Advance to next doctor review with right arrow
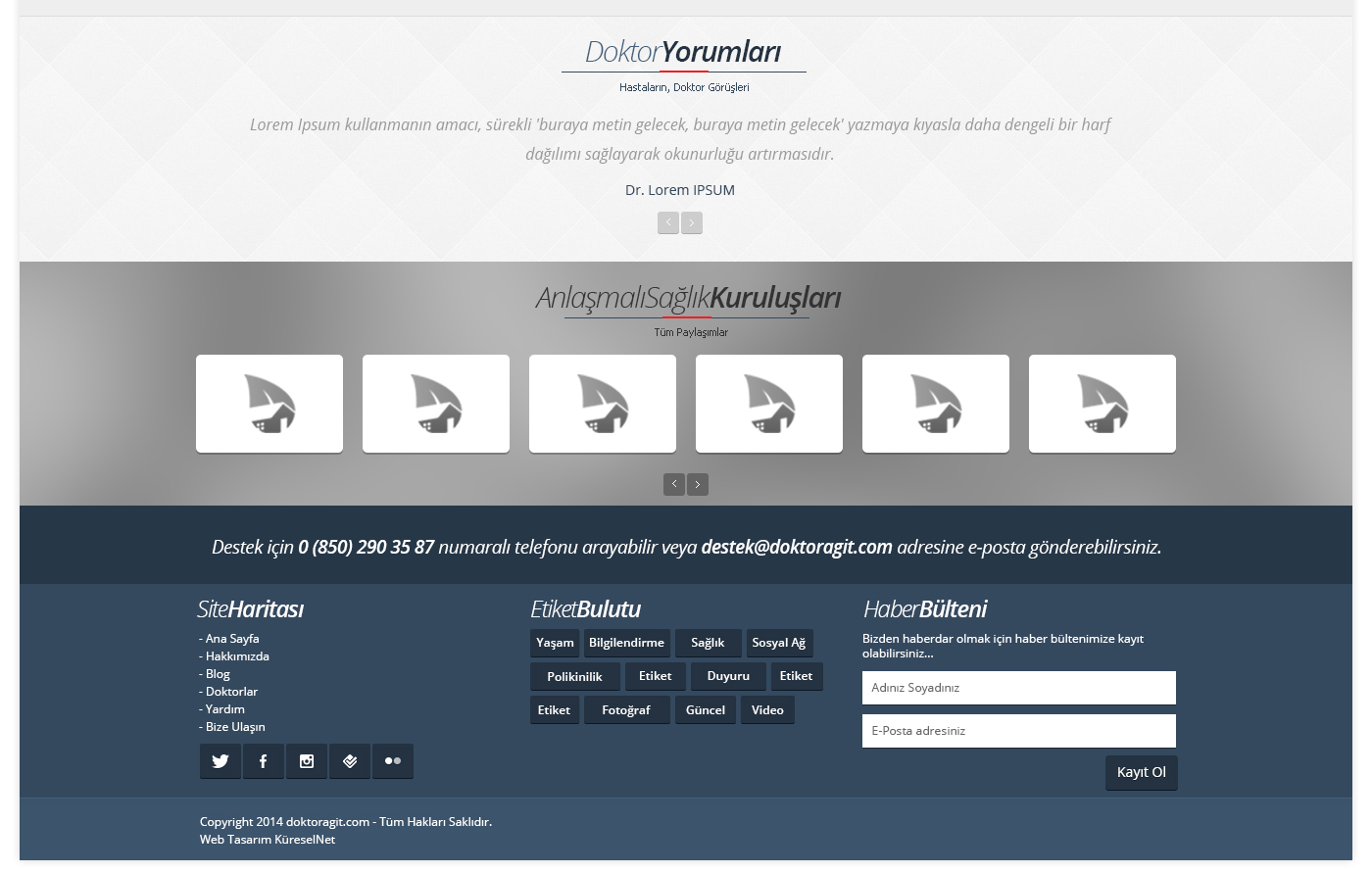1372x873 pixels. [692, 223]
